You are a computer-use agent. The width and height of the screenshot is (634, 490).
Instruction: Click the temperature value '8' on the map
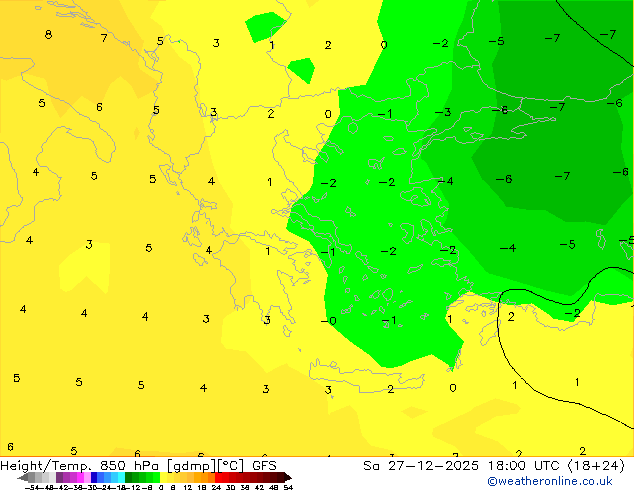(x=48, y=34)
